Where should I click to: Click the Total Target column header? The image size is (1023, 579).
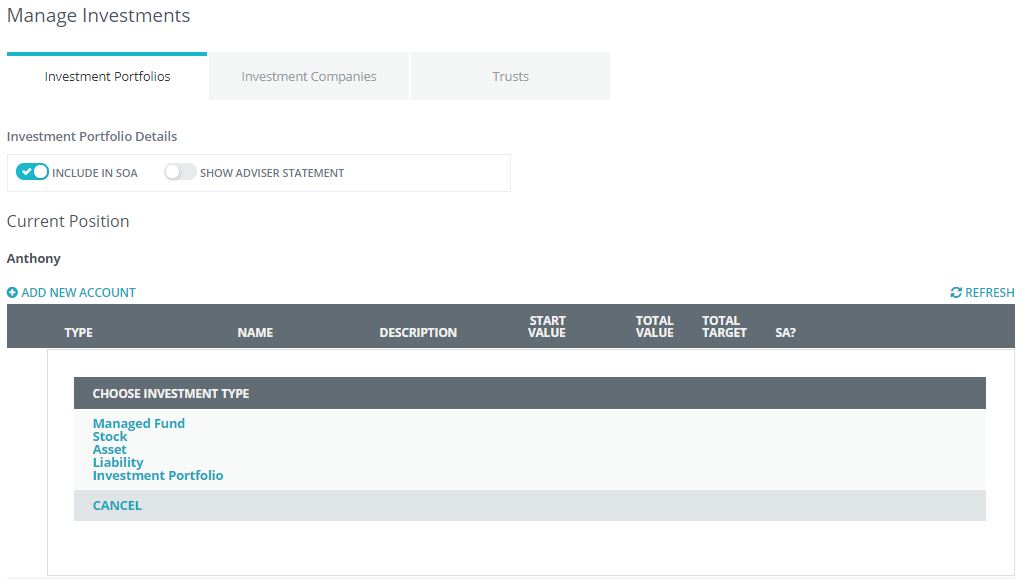pos(724,327)
